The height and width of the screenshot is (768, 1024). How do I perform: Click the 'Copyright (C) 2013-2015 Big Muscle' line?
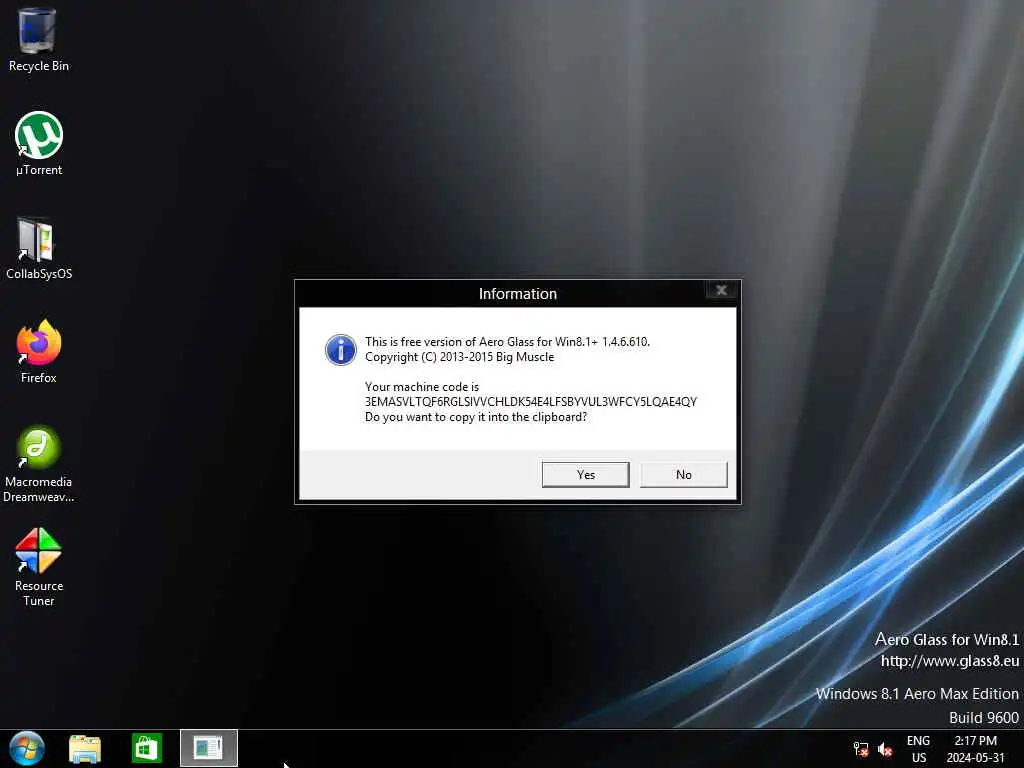click(x=459, y=357)
